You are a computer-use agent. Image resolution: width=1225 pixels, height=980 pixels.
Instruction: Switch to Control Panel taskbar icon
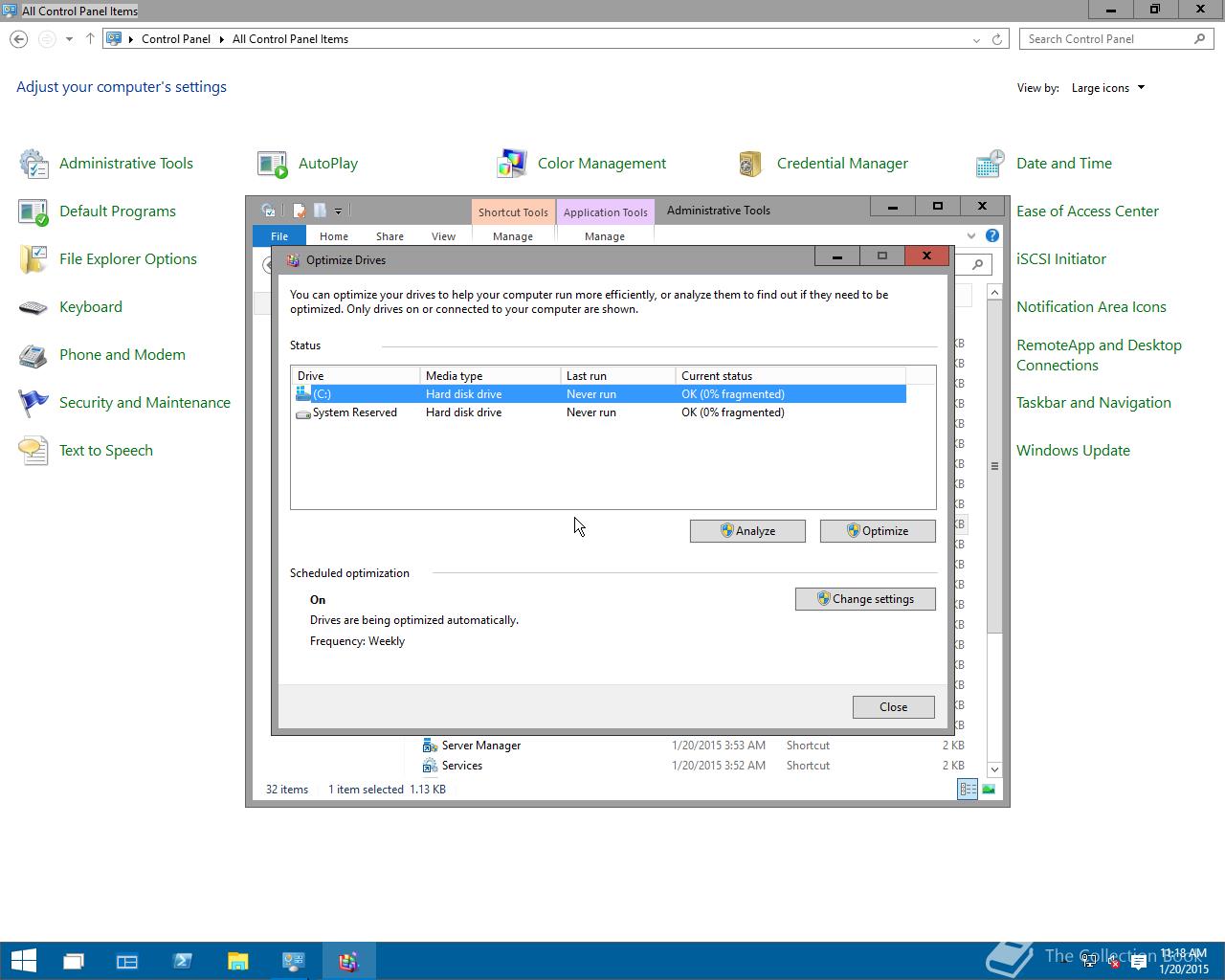(293, 961)
